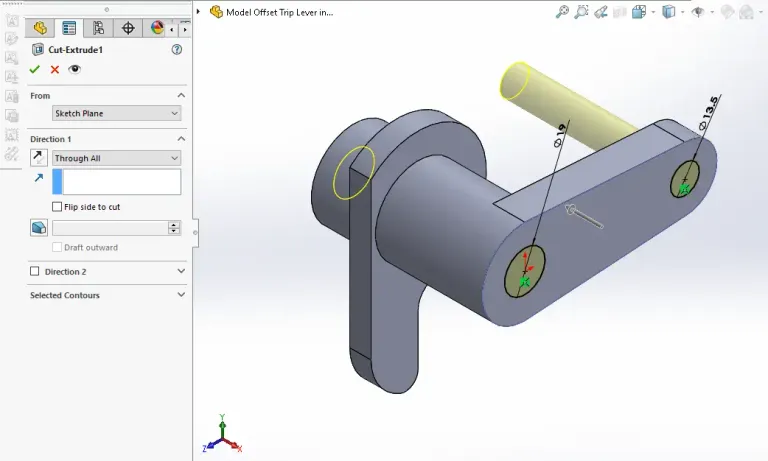Click the Reverse Direction arrow button

point(38,158)
